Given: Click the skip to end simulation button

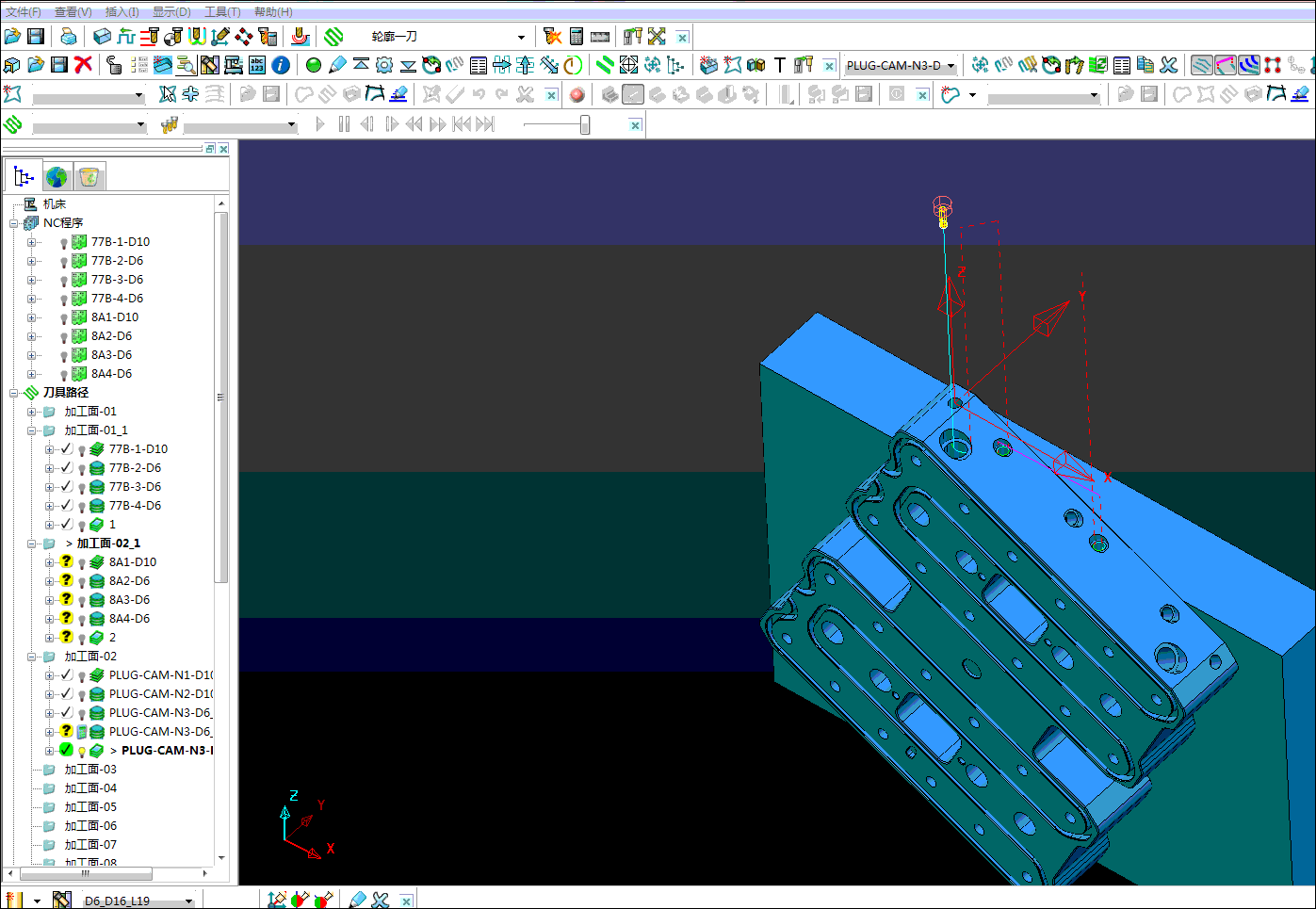Looking at the screenshot, I should (485, 124).
